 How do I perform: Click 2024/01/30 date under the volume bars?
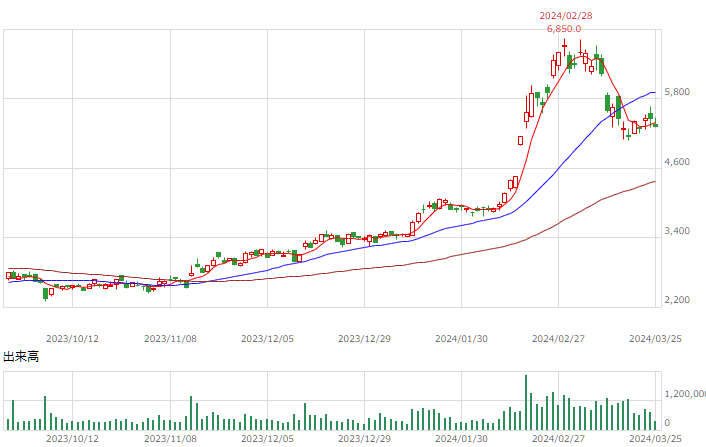click(x=461, y=438)
